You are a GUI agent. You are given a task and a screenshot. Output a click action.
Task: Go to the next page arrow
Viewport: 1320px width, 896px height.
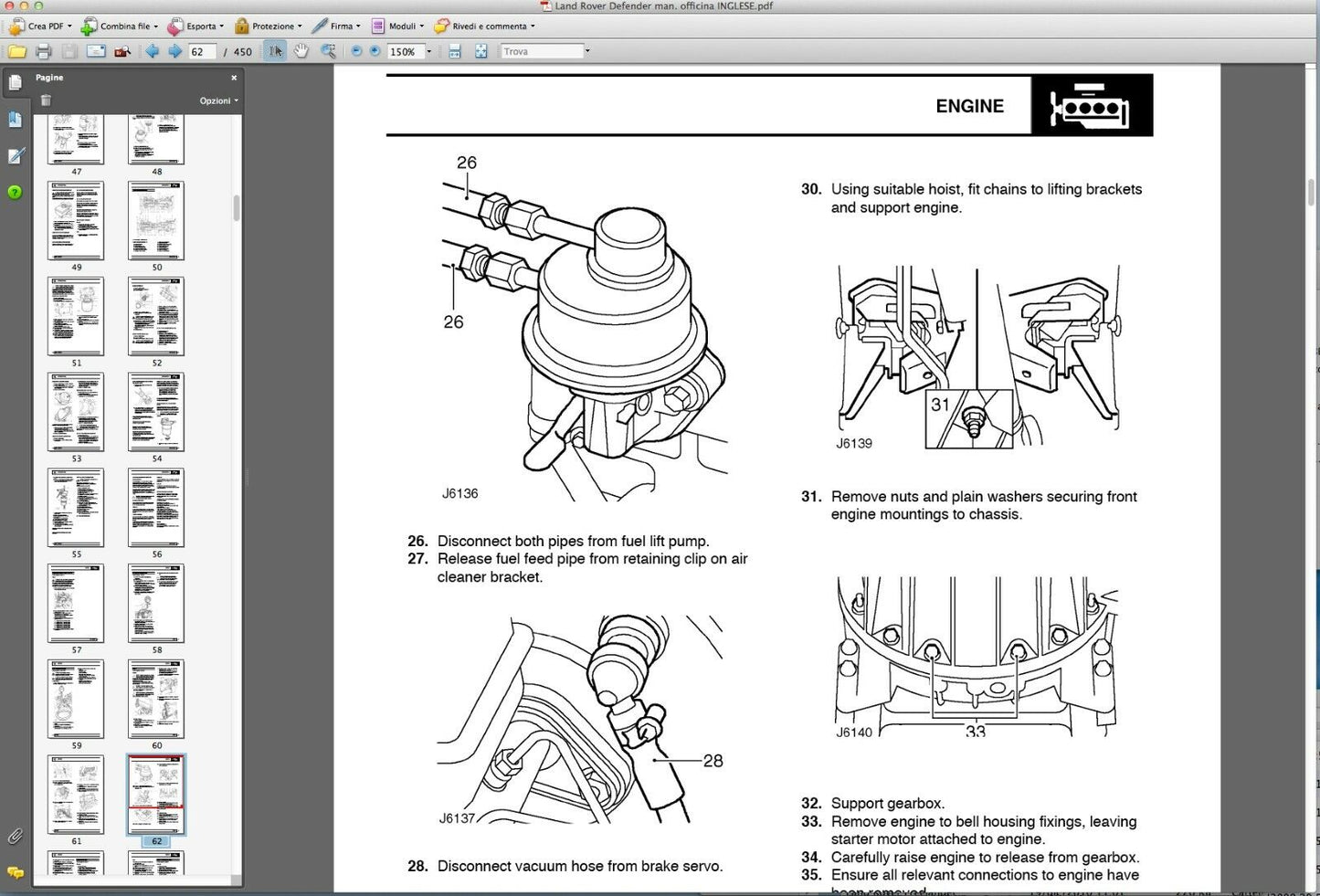pyautogui.click(x=174, y=52)
